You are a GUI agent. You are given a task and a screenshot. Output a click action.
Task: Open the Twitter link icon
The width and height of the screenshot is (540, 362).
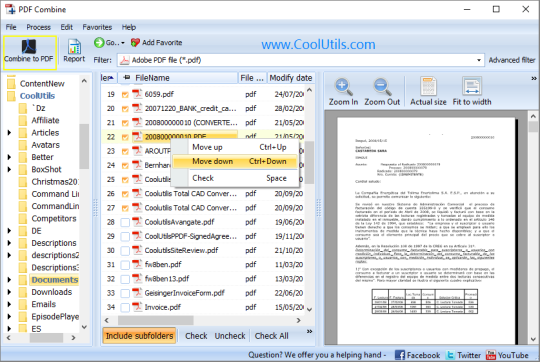click(x=450, y=355)
